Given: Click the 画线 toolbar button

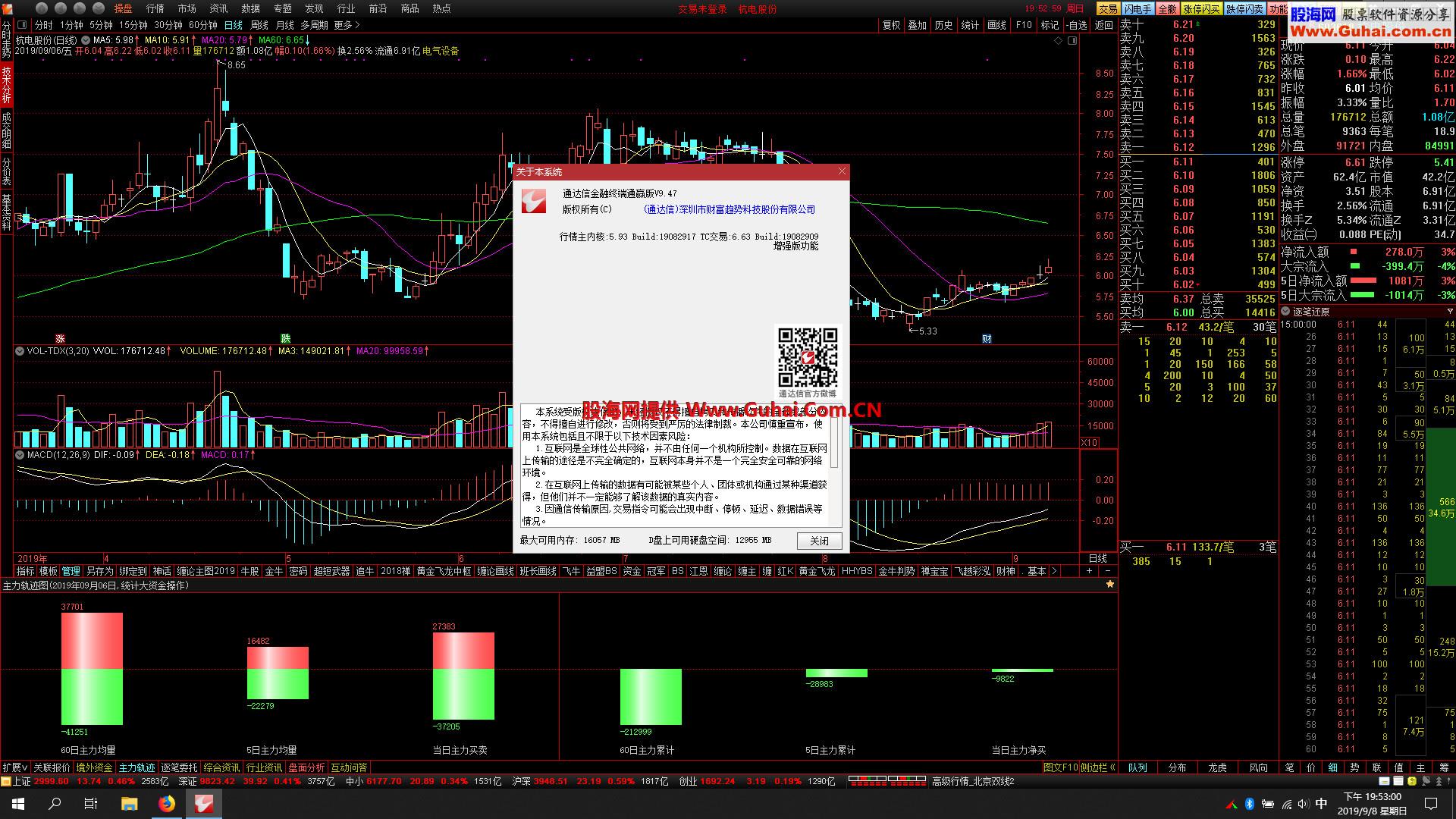Looking at the screenshot, I should click(997, 25).
